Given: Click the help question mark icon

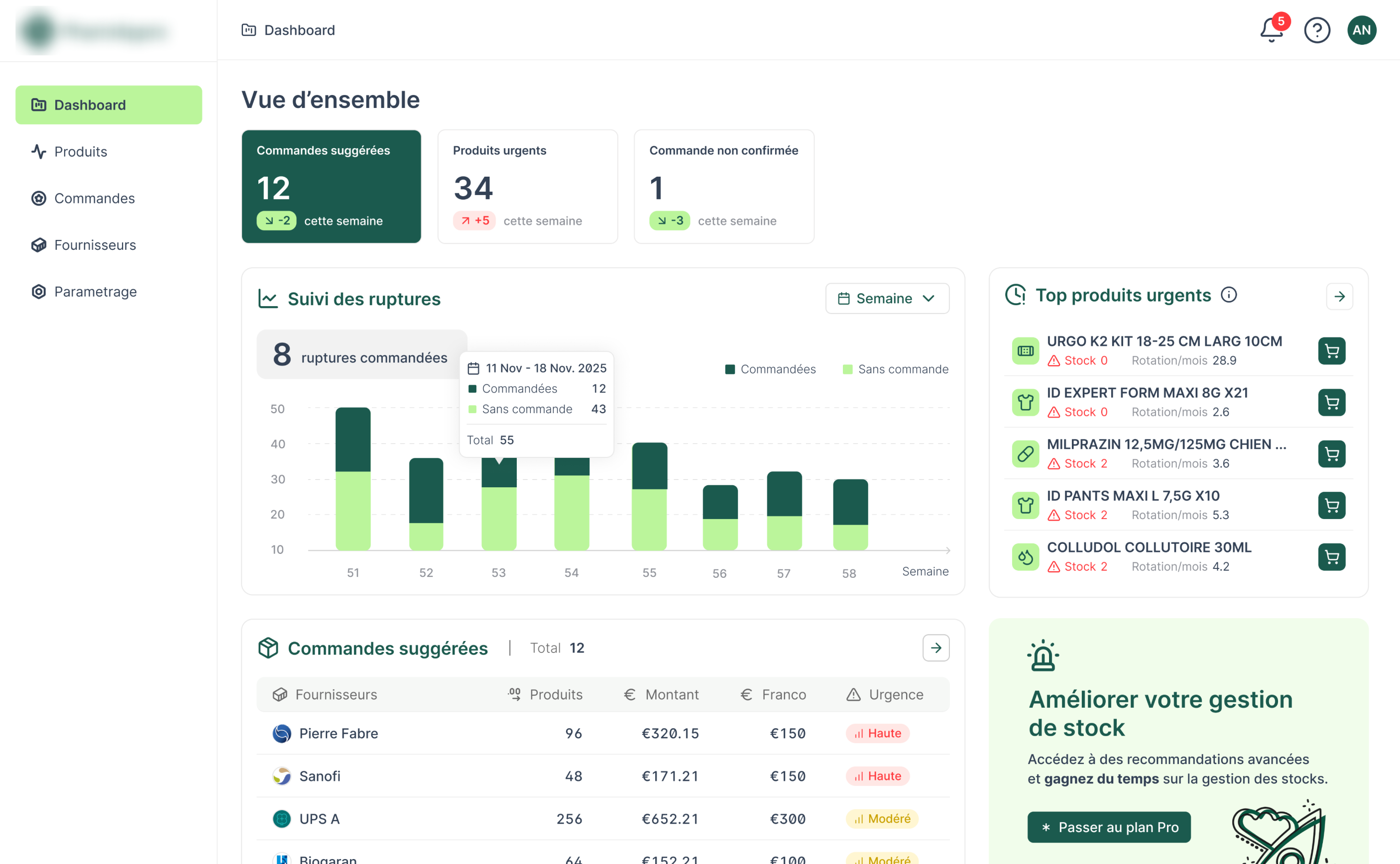Looking at the screenshot, I should [1316, 30].
